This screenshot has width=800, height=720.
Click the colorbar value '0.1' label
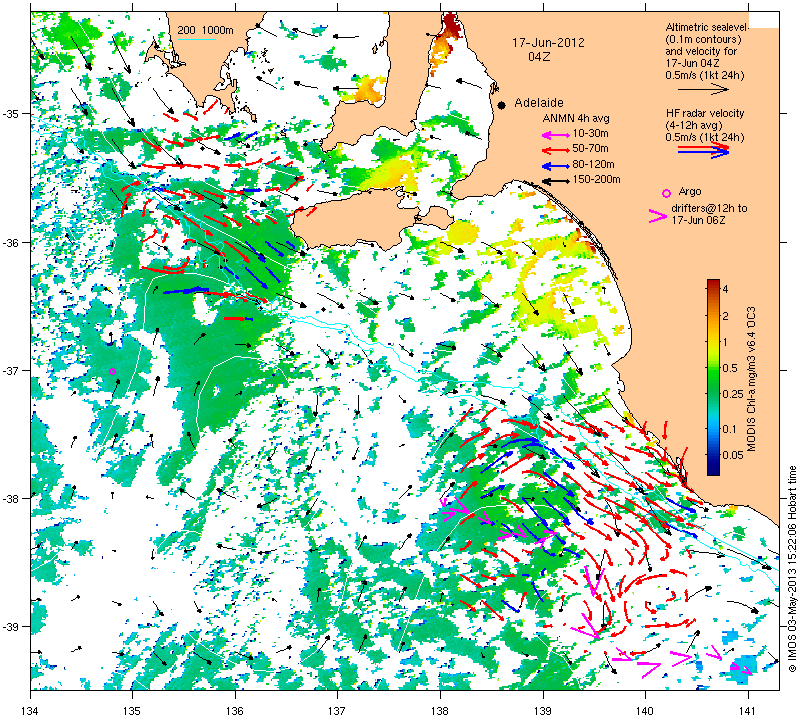coord(730,429)
